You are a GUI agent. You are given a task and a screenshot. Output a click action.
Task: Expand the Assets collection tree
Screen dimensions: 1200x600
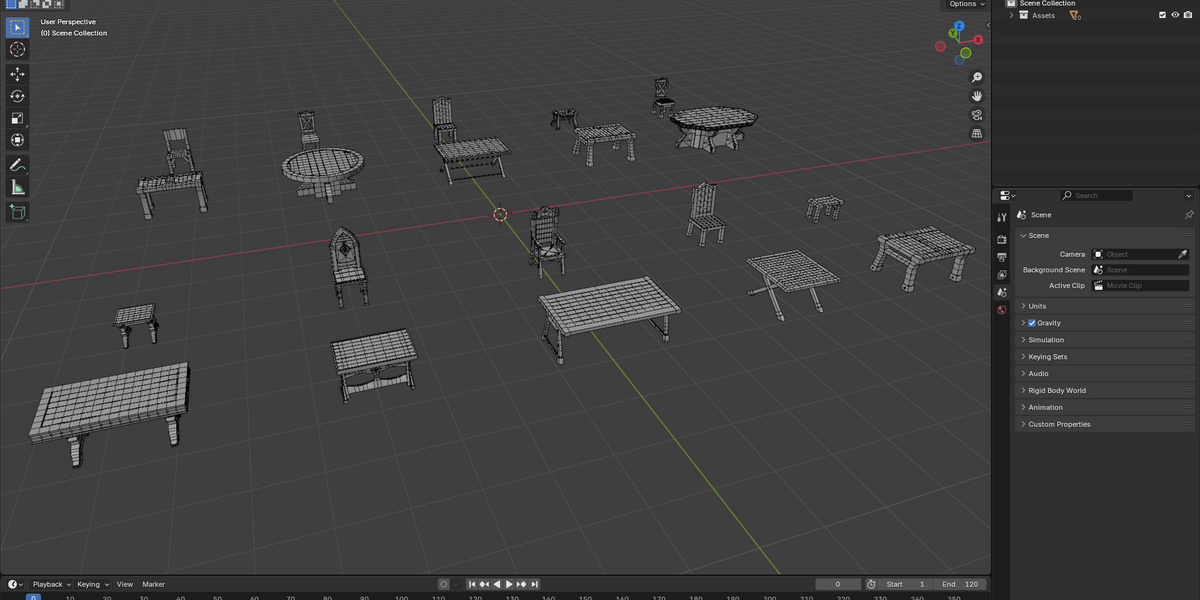tap(1011, 15)
